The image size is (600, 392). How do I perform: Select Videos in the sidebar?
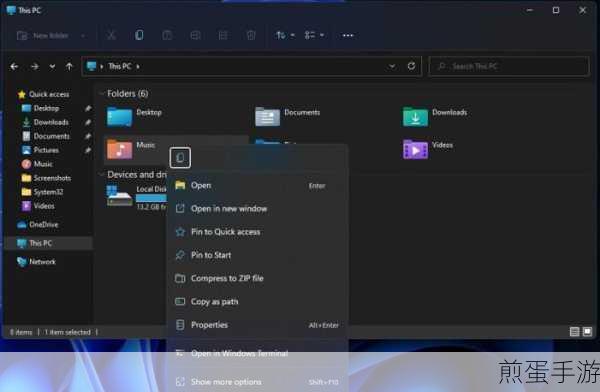44,206
